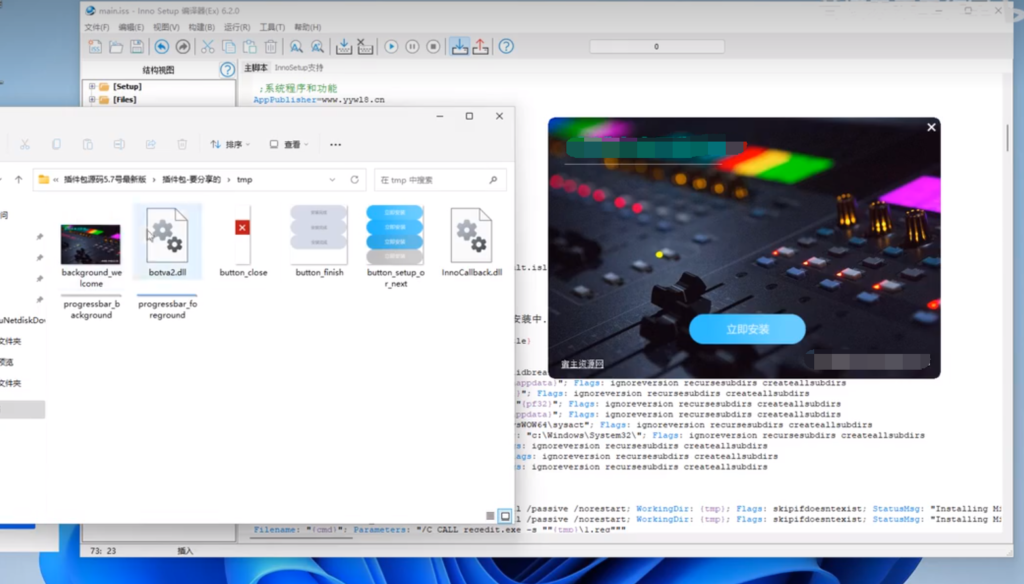Click the Cut scissors icon in Inno Setup
Screen dimensions: 1024x584
[x=207, y=47]
